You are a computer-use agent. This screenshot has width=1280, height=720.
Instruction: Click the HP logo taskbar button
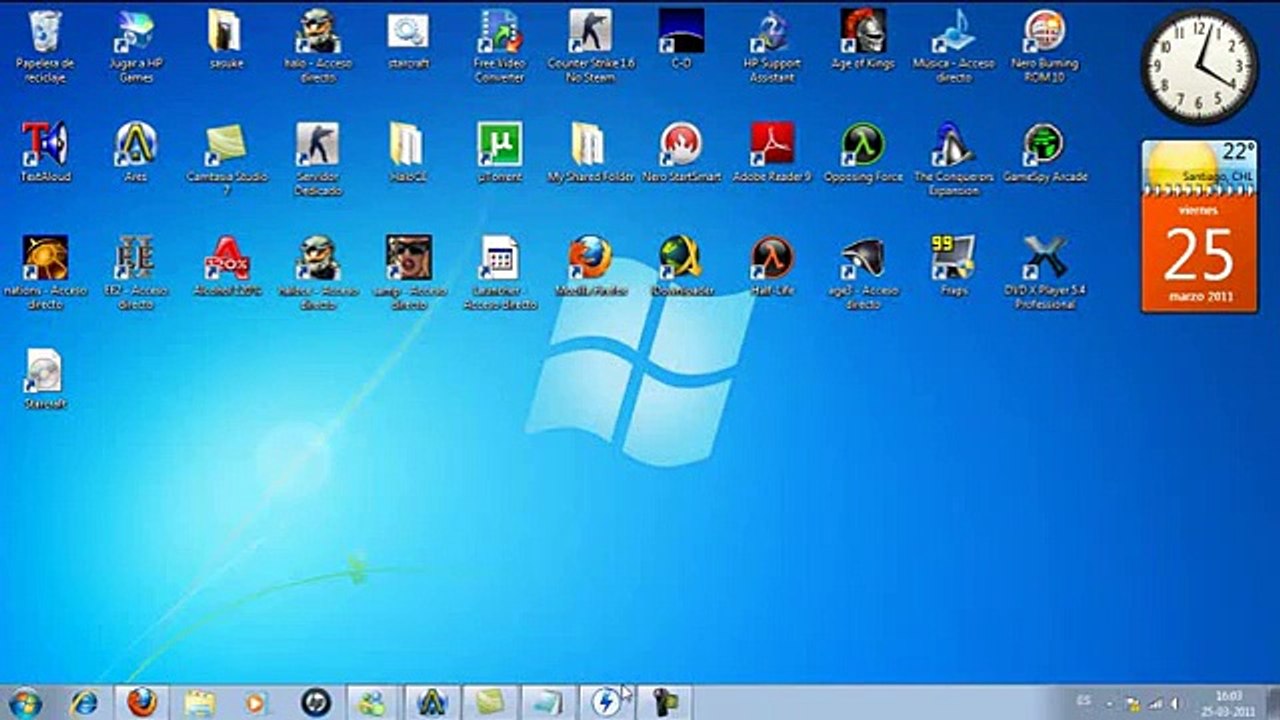[x=316, y=703]
